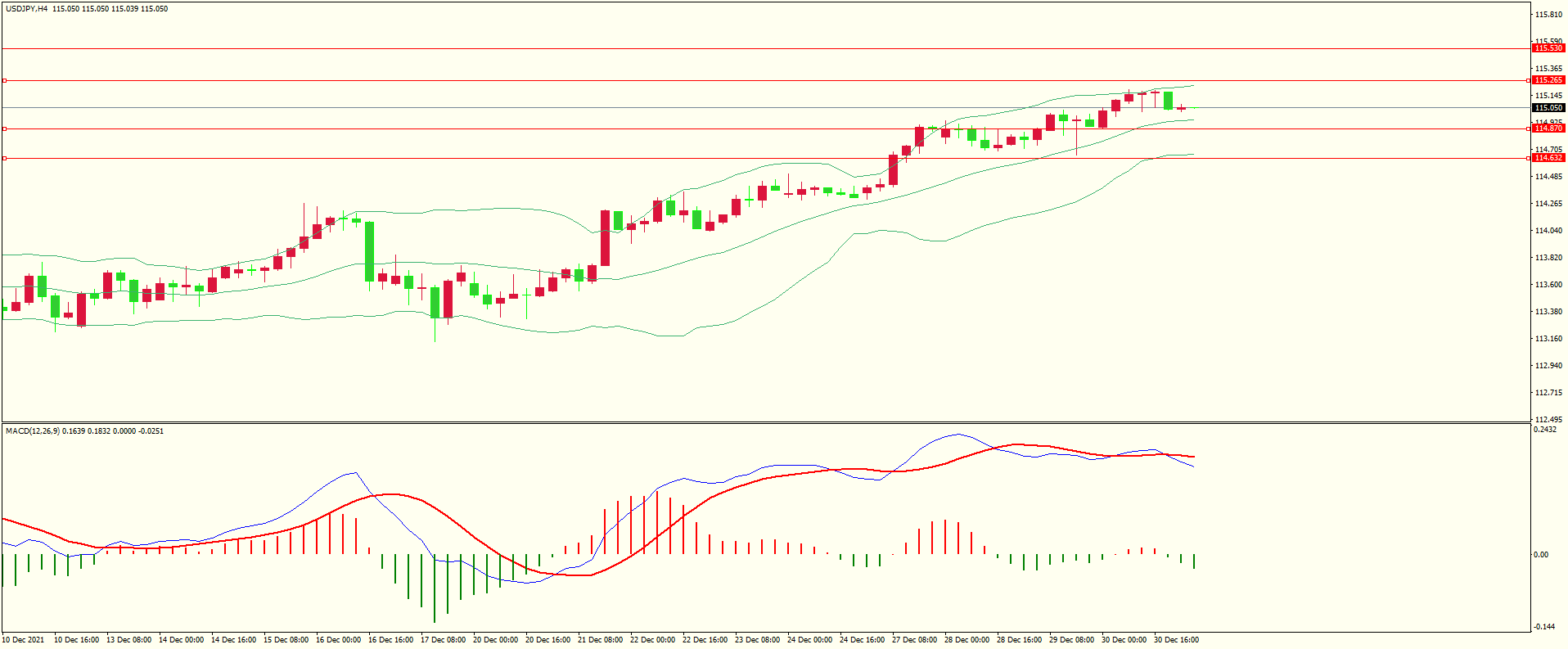Viewport: 1568px width, 649px height.
Task: Click the MACD(12,26,9) indicator label
Action: [32, 431]
